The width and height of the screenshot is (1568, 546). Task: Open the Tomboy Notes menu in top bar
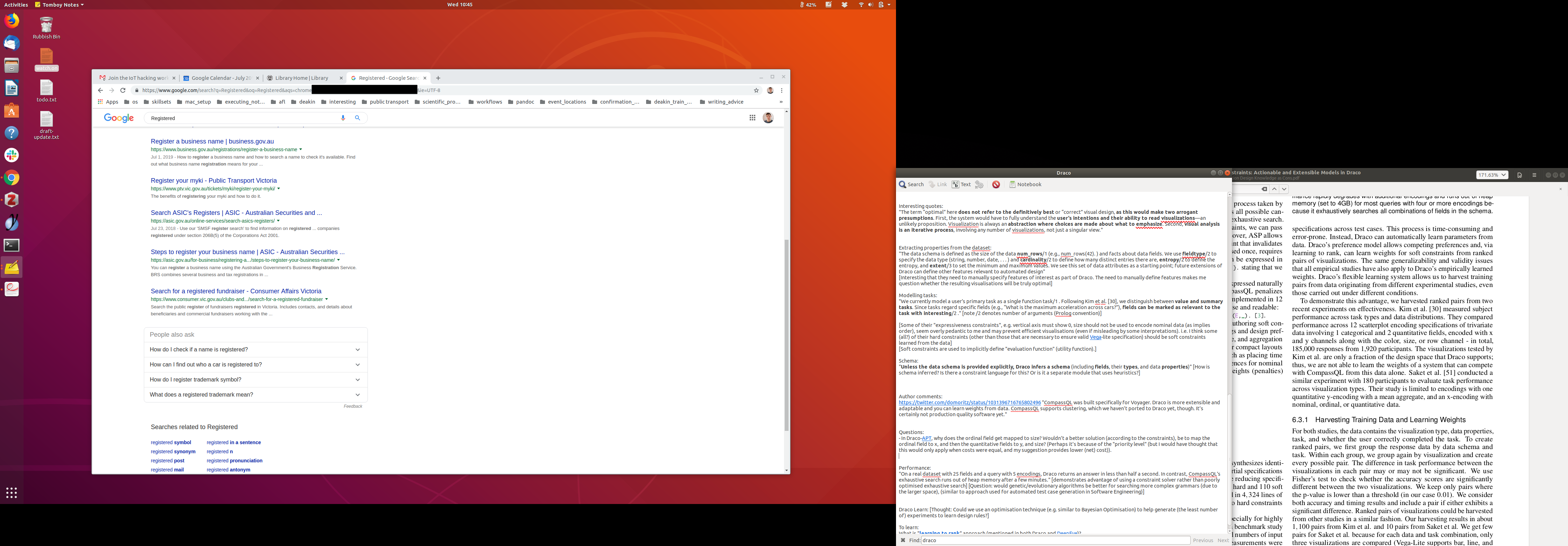tap(59, 5)
